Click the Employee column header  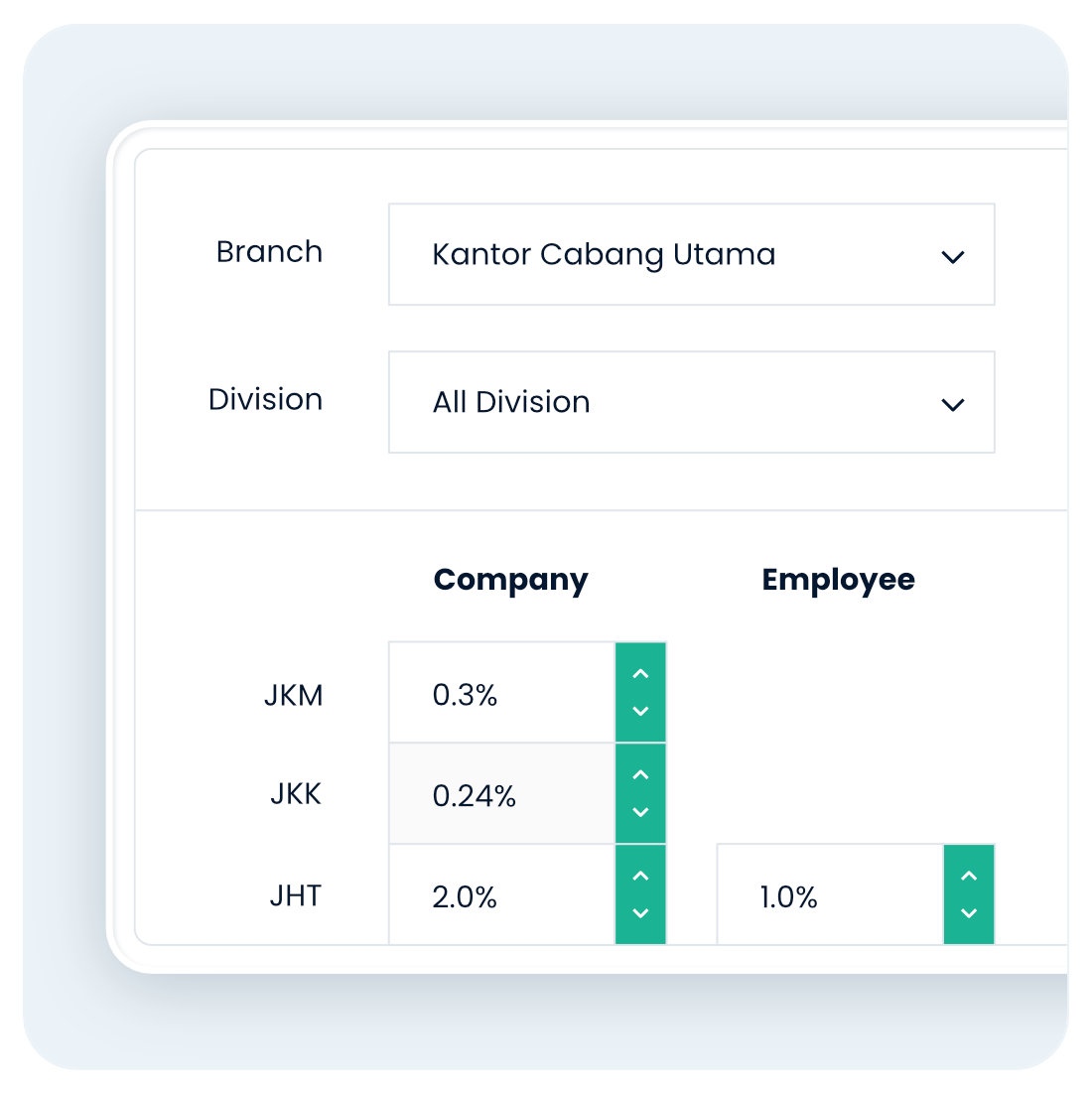tap(838, 580)
